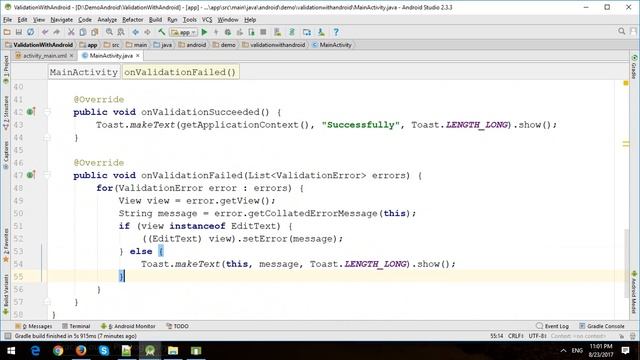Click the green Run app button
The image size is (640, 360).
pos(204,32)
